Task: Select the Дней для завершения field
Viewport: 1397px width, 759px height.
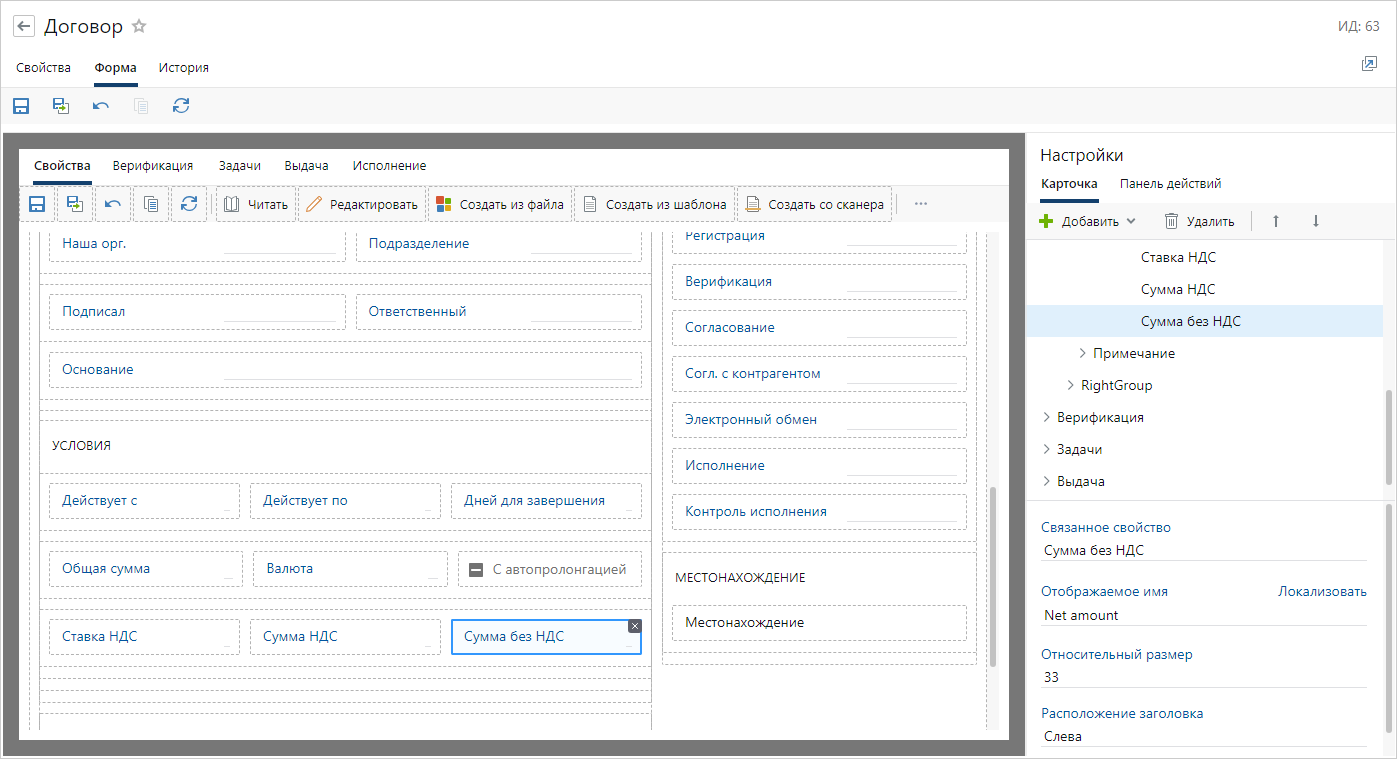Action: (546, 501)
